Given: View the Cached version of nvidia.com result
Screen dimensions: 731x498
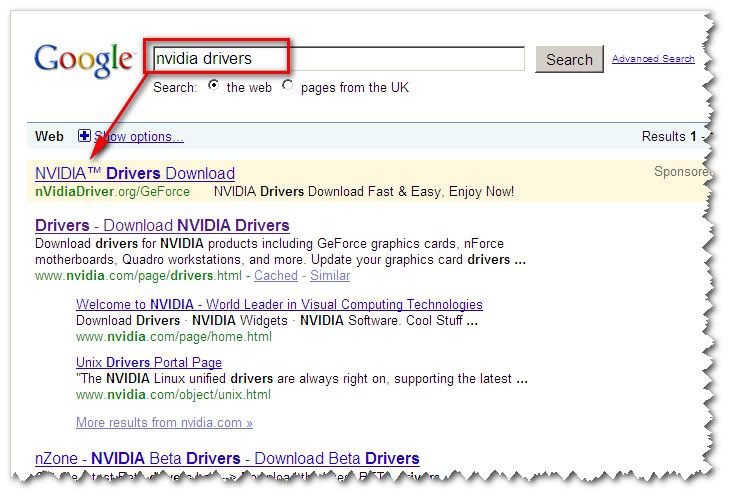Looking at the screenshot, I should 276,275.
